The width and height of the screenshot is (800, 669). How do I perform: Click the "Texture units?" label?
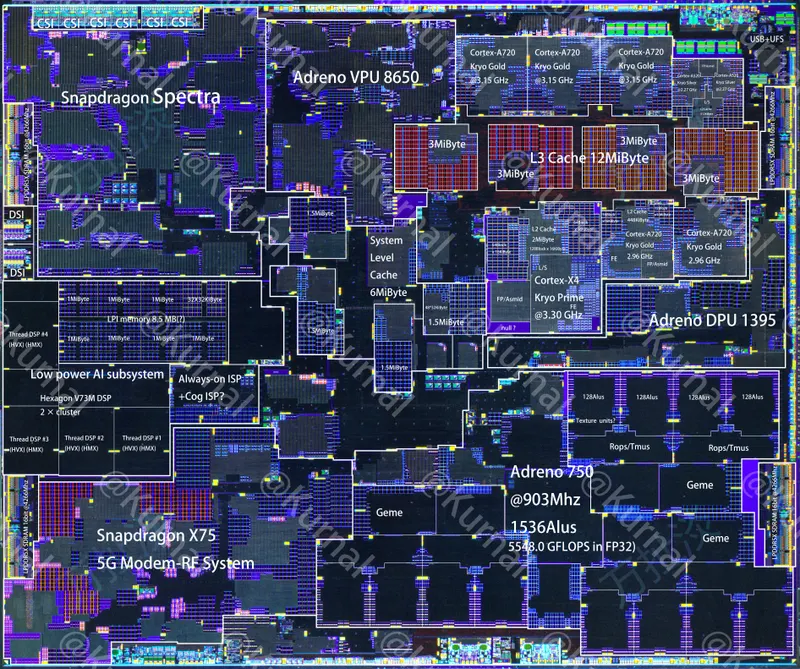[595, 421]
